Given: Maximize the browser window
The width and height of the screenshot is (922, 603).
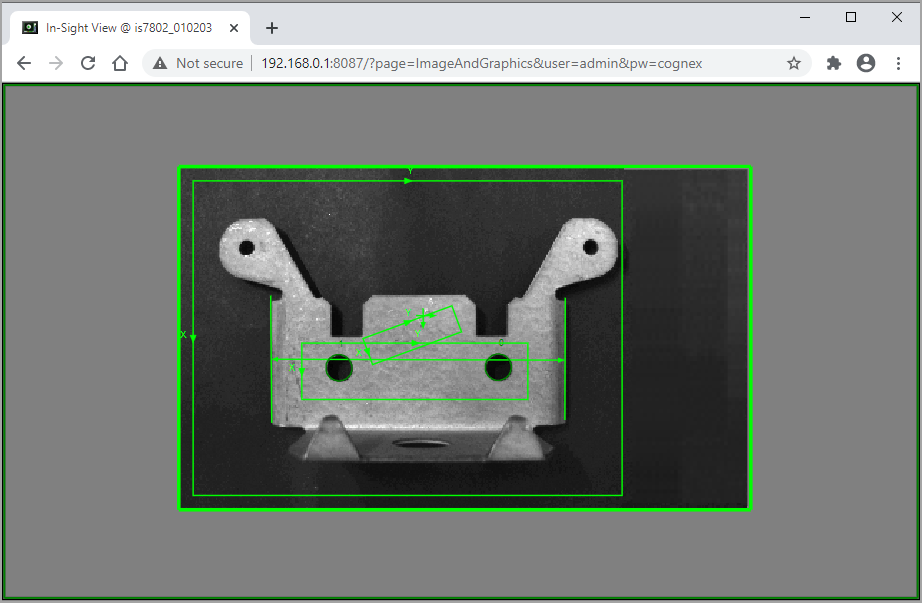Looking at the screenshot, I should click(x=851, y=17).
